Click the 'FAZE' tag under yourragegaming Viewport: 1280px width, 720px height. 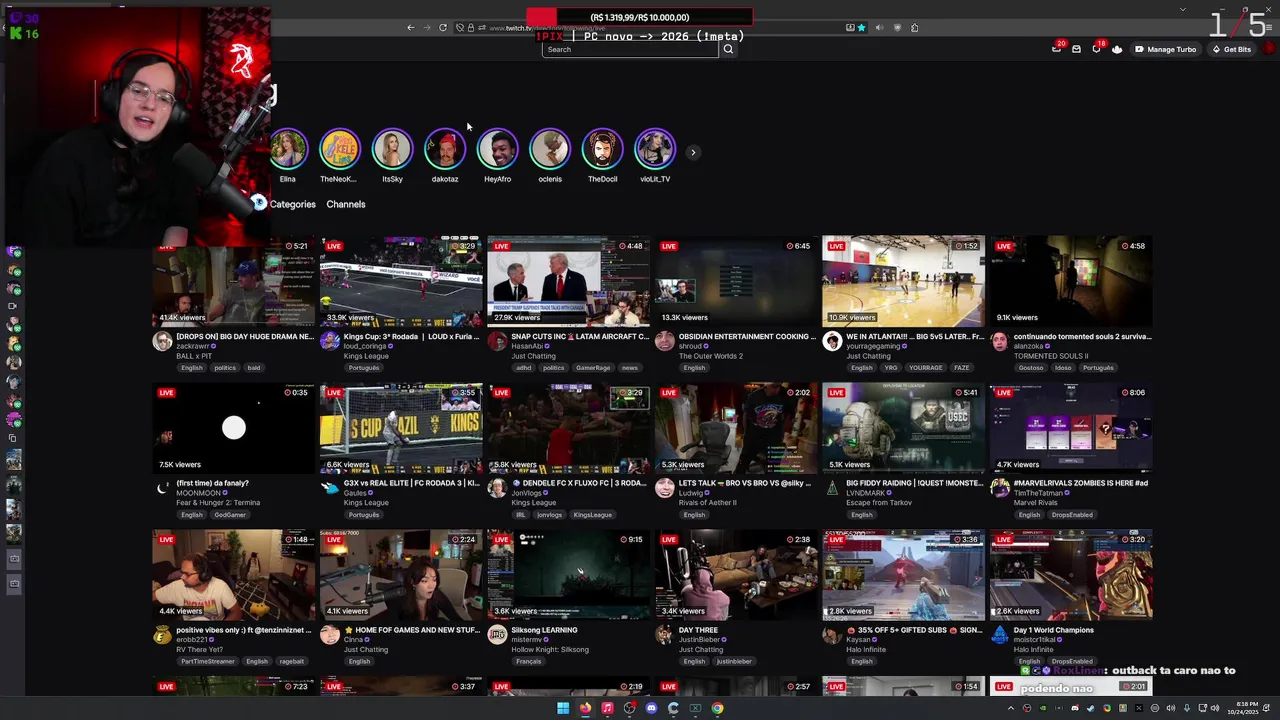[962, 368]
